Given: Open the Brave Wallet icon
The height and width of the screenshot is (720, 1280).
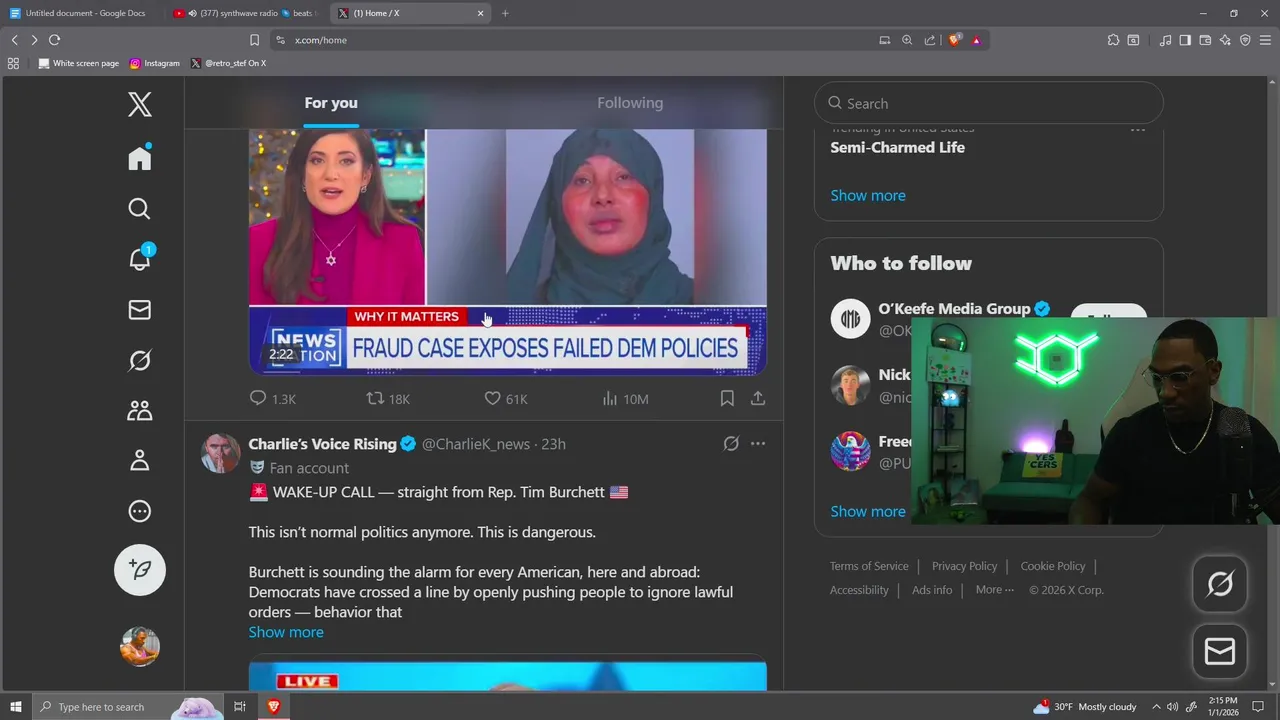Looking at the screenshot, I should [1205, 40].
